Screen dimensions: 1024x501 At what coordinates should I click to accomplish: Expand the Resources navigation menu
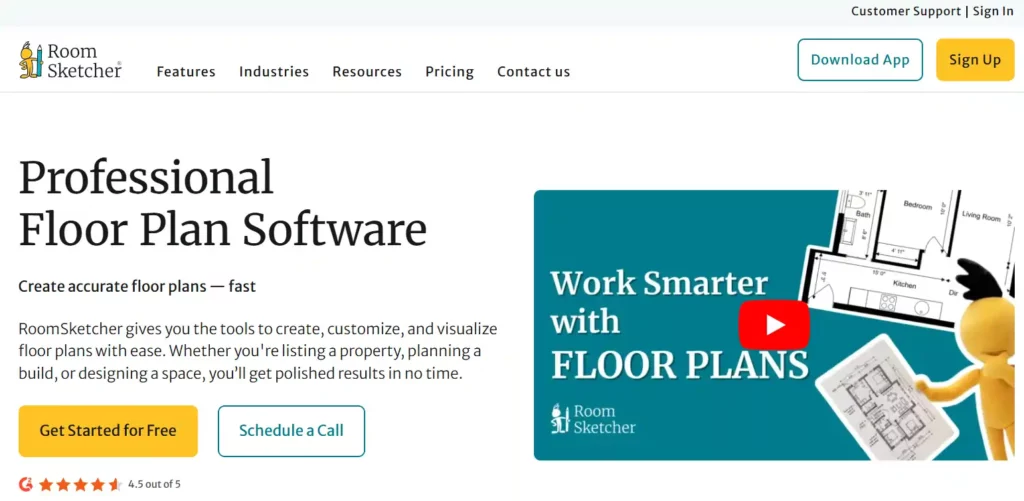[367, 72]
